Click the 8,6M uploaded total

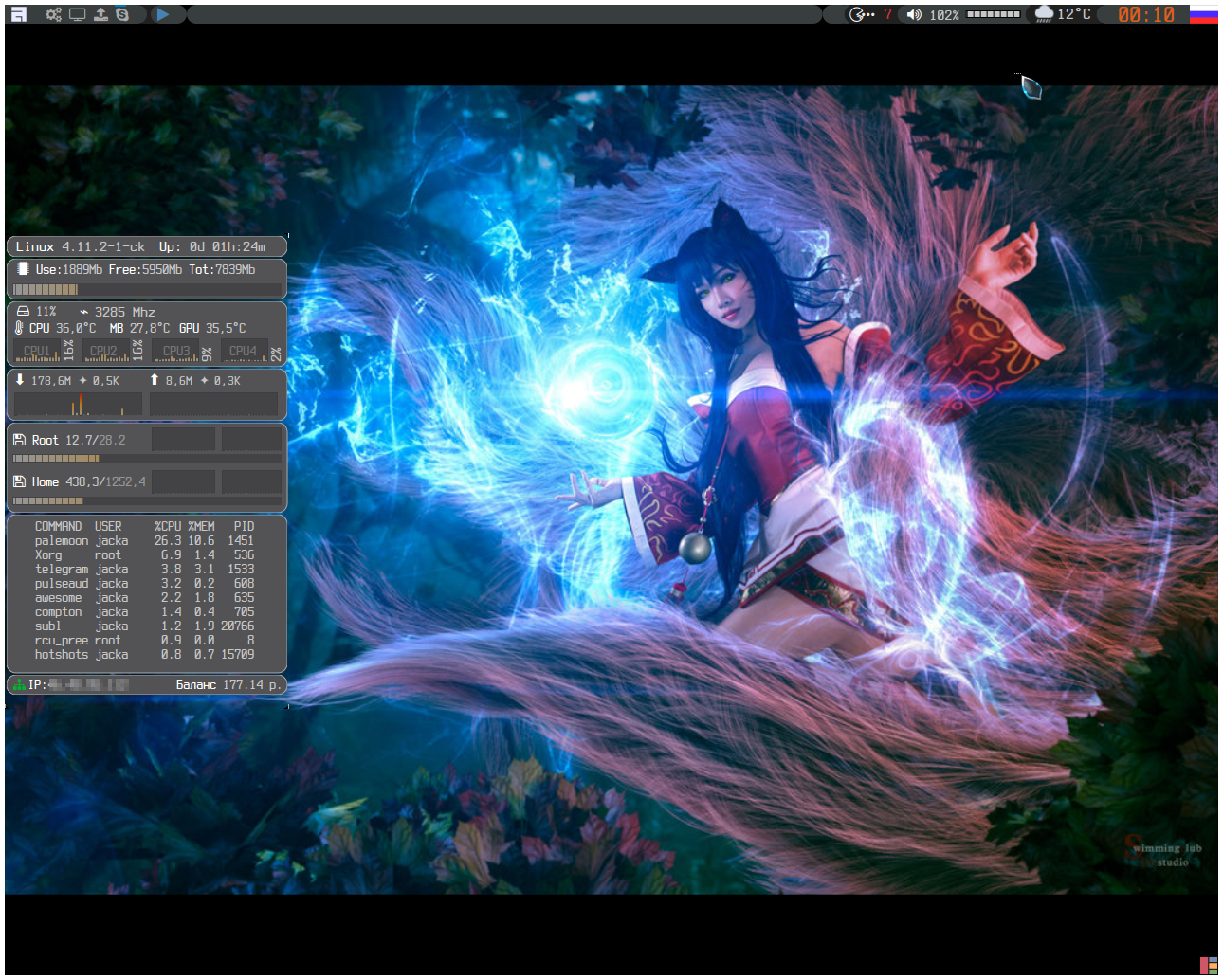tap(179, 381)
